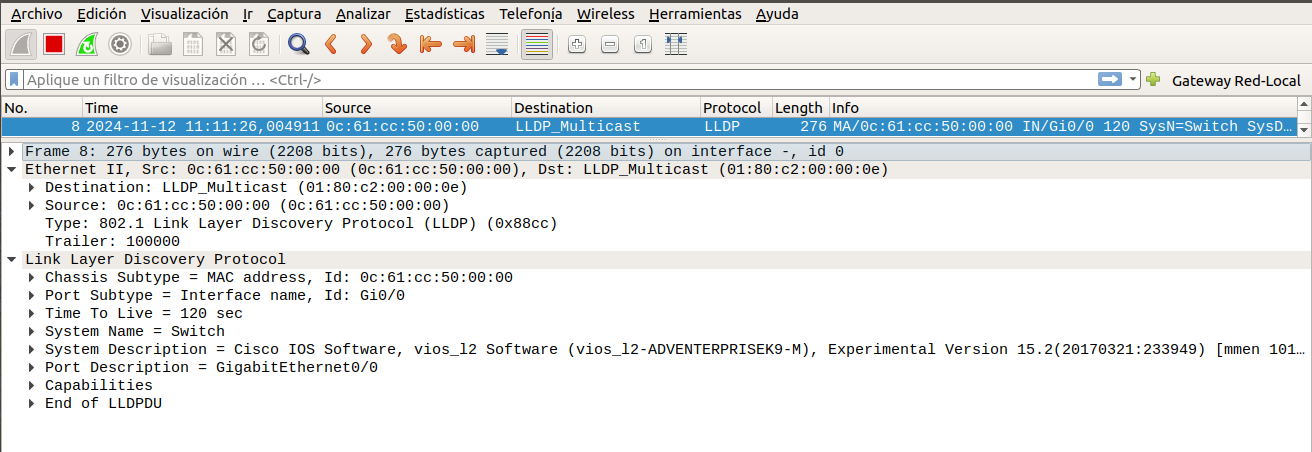1312x452 pixels.
Task: Zoom in packet text icon
Action: 577,44
